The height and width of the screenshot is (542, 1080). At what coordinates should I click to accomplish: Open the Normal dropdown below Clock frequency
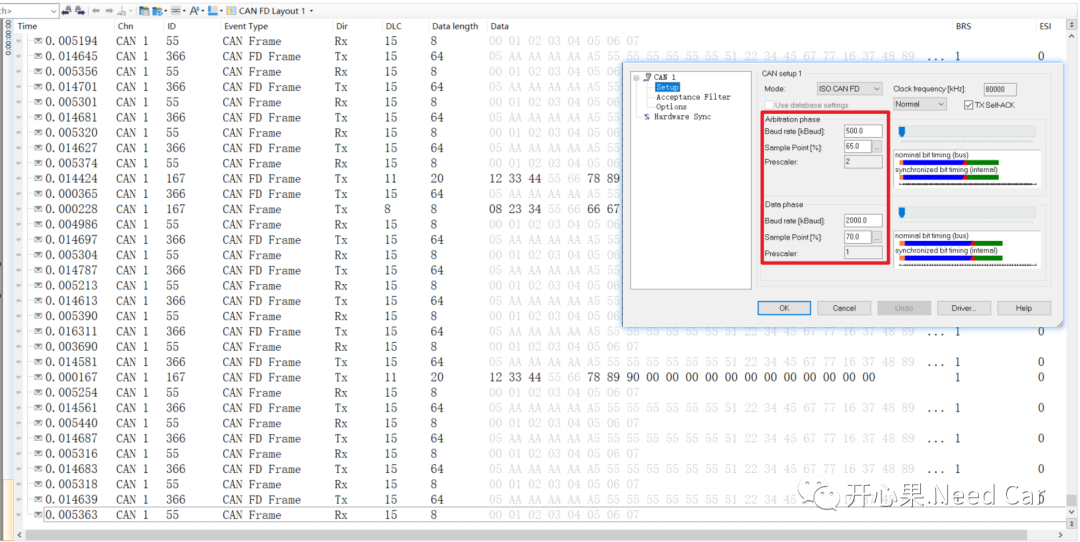tap(920, 104)
